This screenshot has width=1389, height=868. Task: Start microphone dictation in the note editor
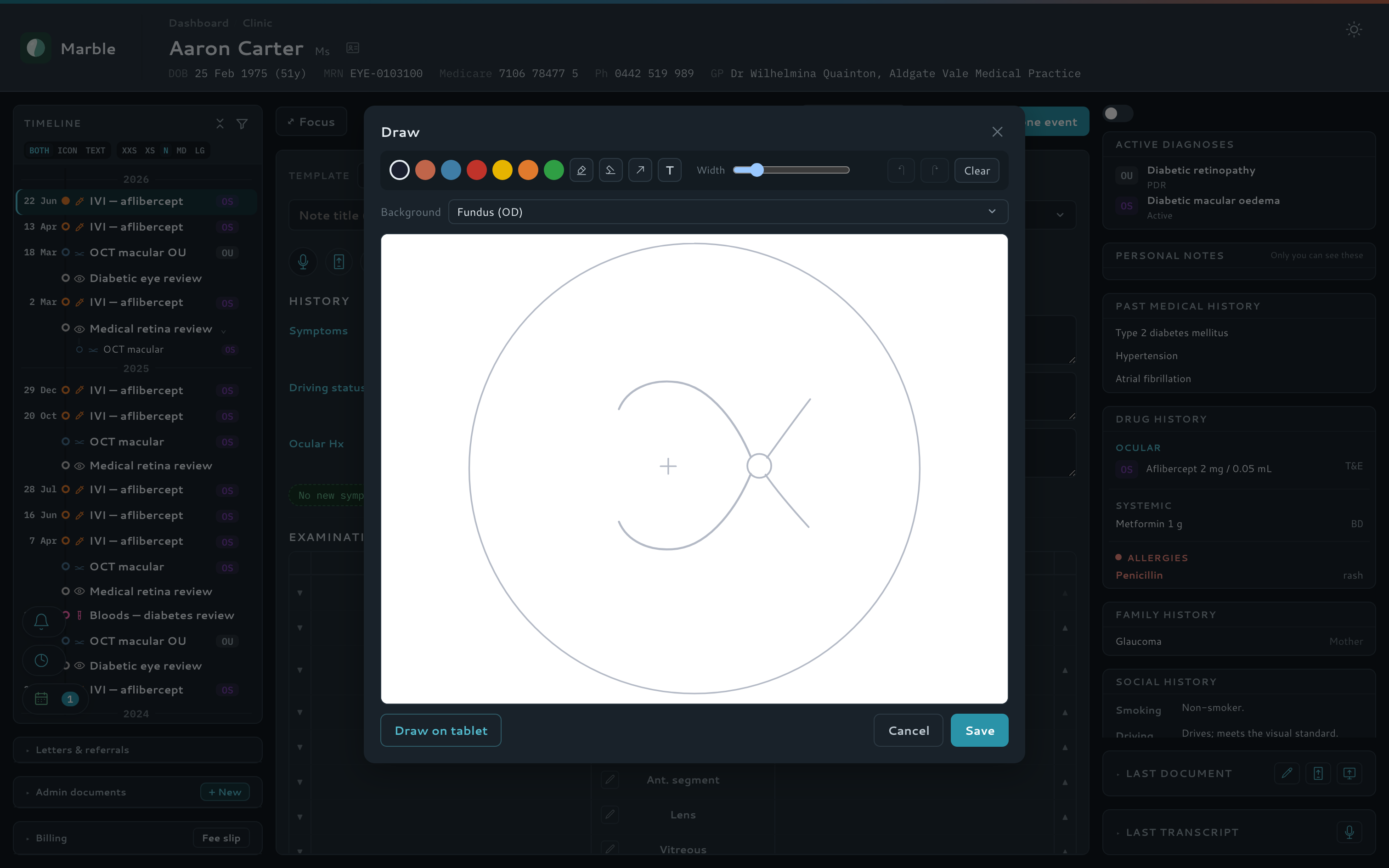click(303, 262)
